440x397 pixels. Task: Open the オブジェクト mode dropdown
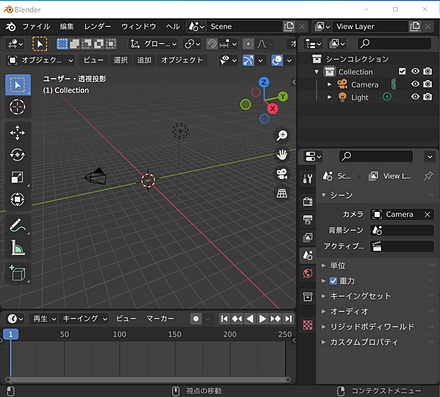[x=40, y=60]
